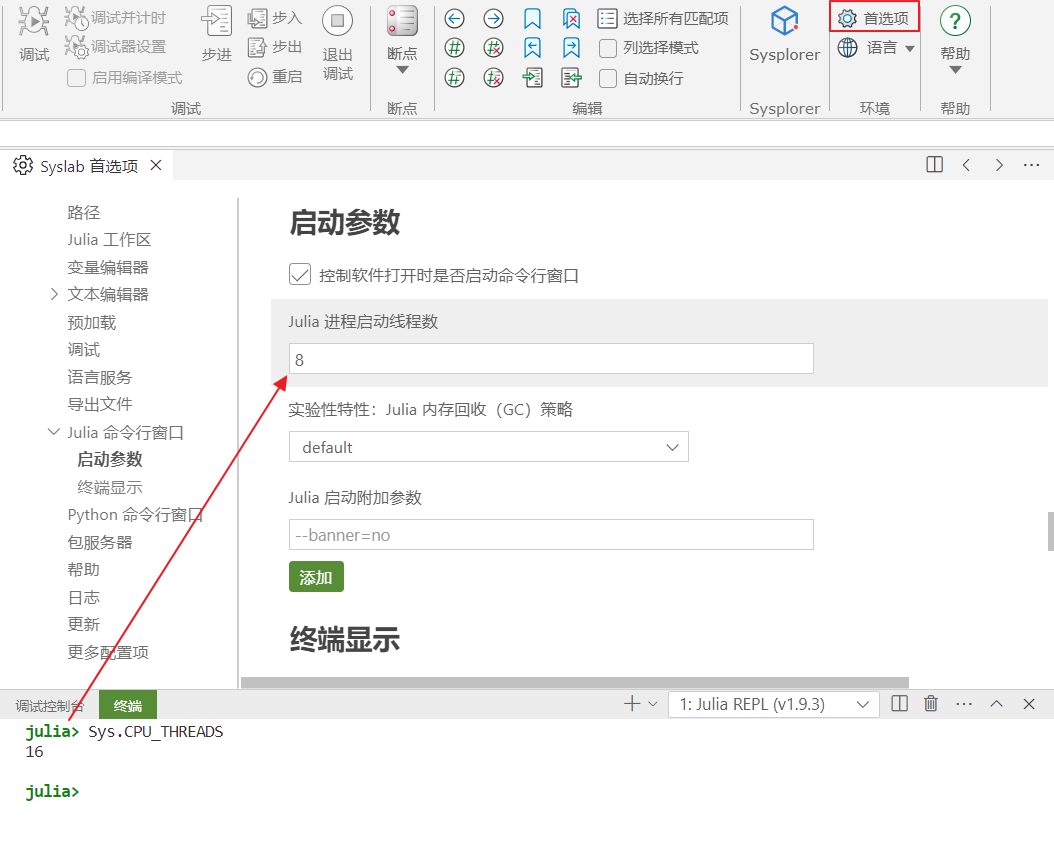Enable the 列选择模式 checkbox
Screen dimensions: 1054x843
tap(608, 48)
